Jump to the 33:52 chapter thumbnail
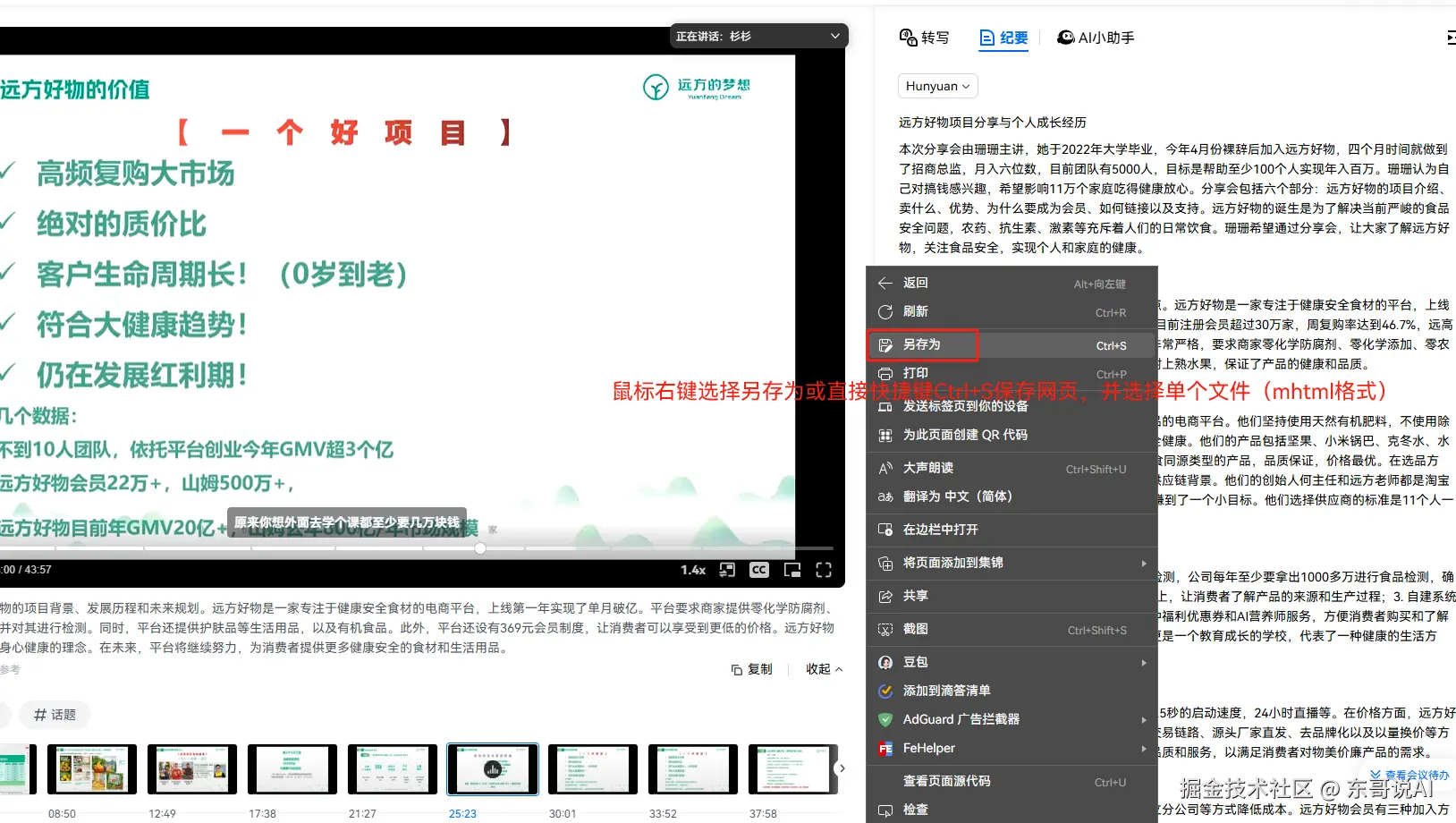The height and width of the screenshot is (823, 1456). point(693,769)
